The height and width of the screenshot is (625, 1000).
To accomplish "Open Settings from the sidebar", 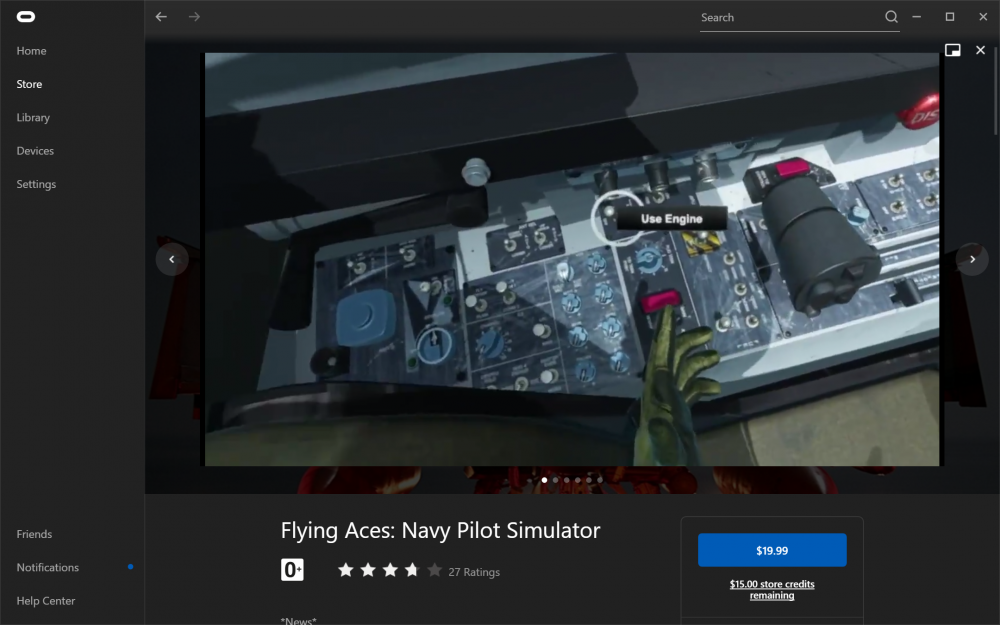I will (36, 184).
